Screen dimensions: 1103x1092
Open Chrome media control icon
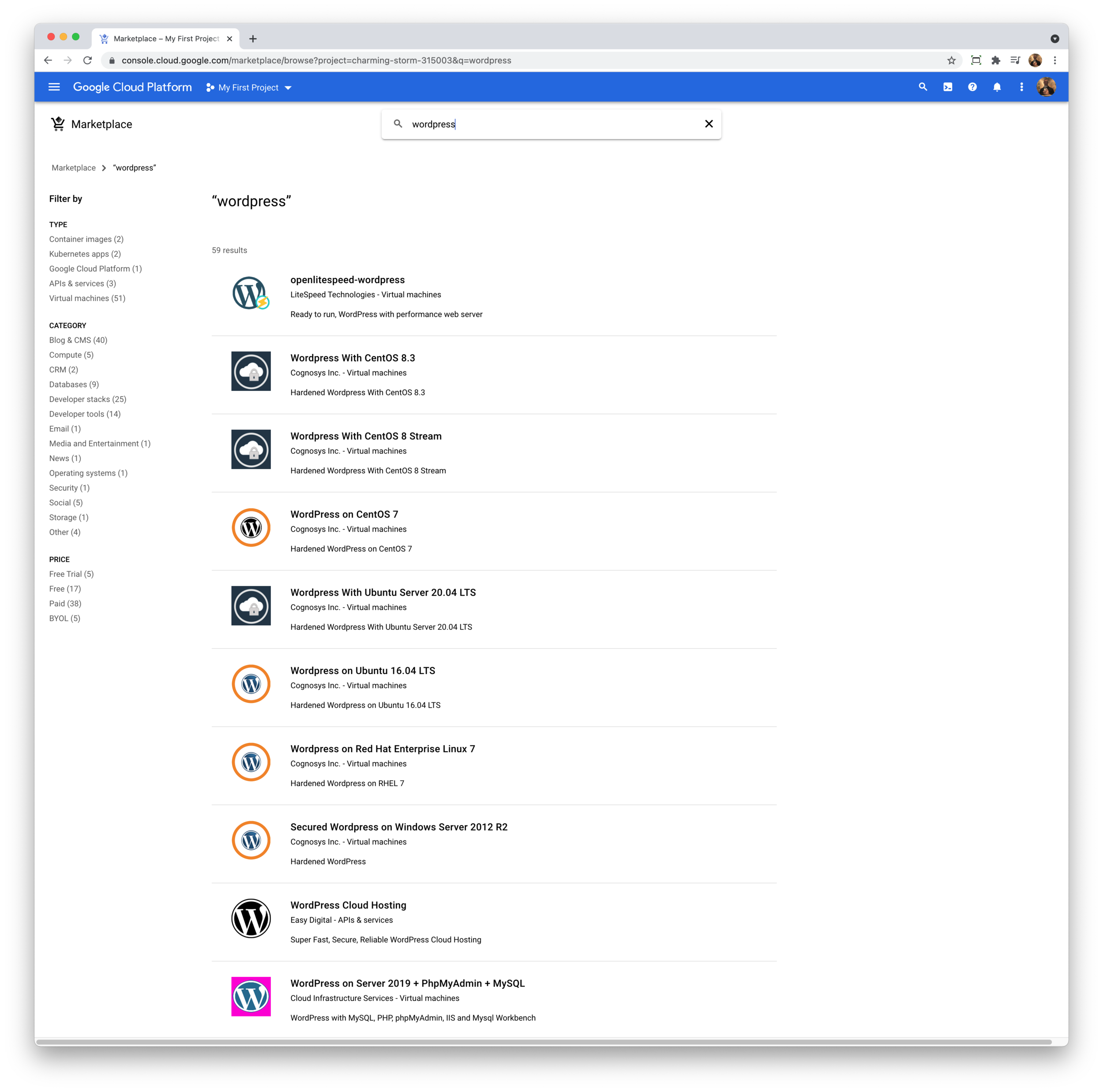coord(1015,60)
